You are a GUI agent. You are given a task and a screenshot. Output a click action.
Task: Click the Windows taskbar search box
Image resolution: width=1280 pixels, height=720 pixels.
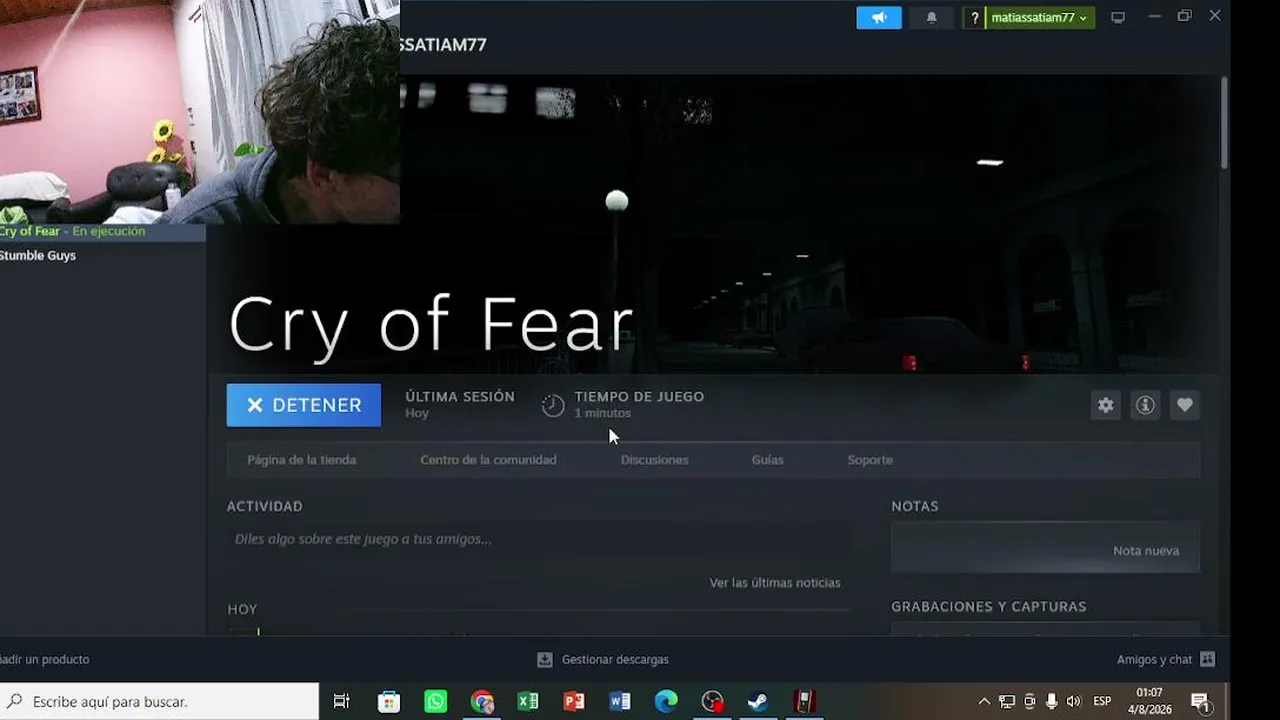pos(160,701)
